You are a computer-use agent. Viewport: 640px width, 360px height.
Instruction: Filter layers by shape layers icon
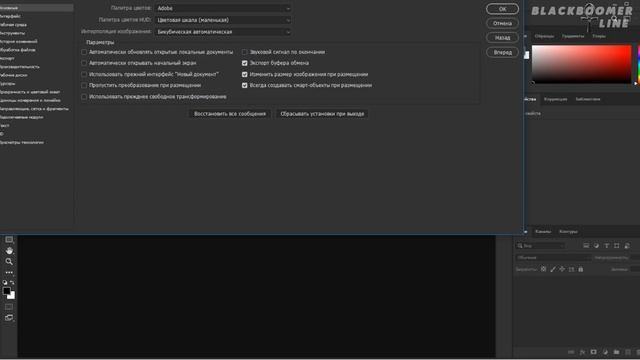pyautogui.click(x=617, y=246)
